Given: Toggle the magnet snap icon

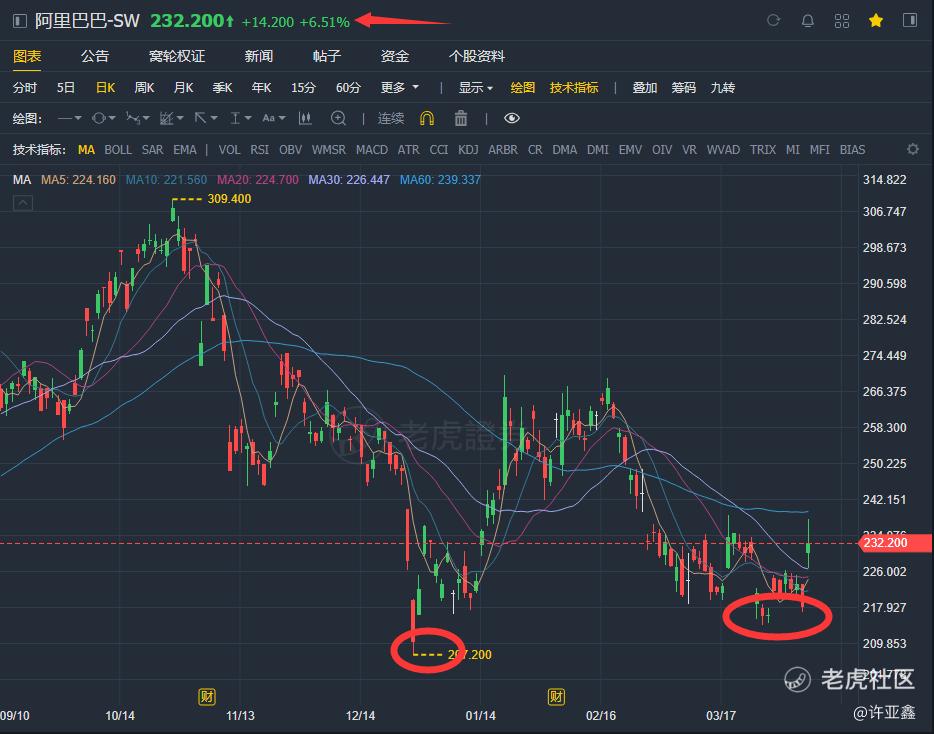Looking at the screenshot, I should click(426, 119).
